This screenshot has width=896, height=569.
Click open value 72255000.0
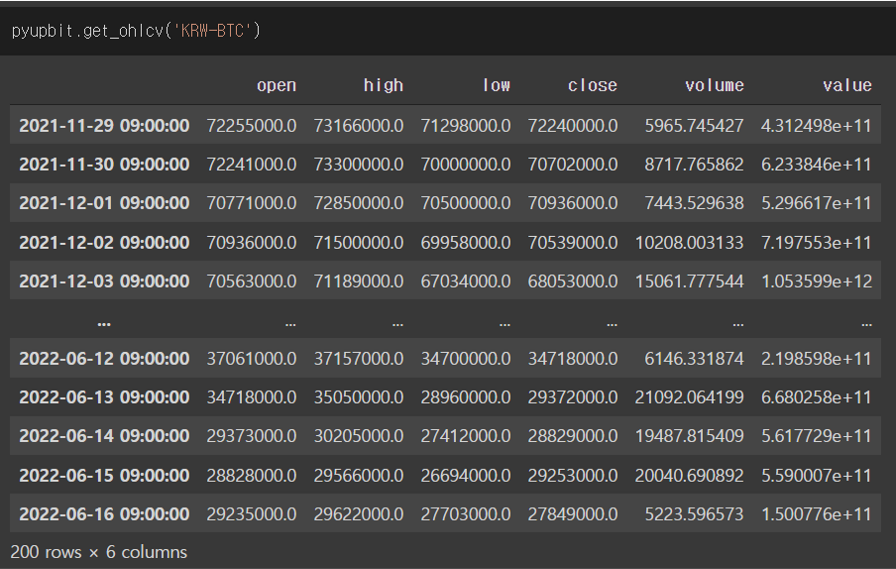pos(251,126)
